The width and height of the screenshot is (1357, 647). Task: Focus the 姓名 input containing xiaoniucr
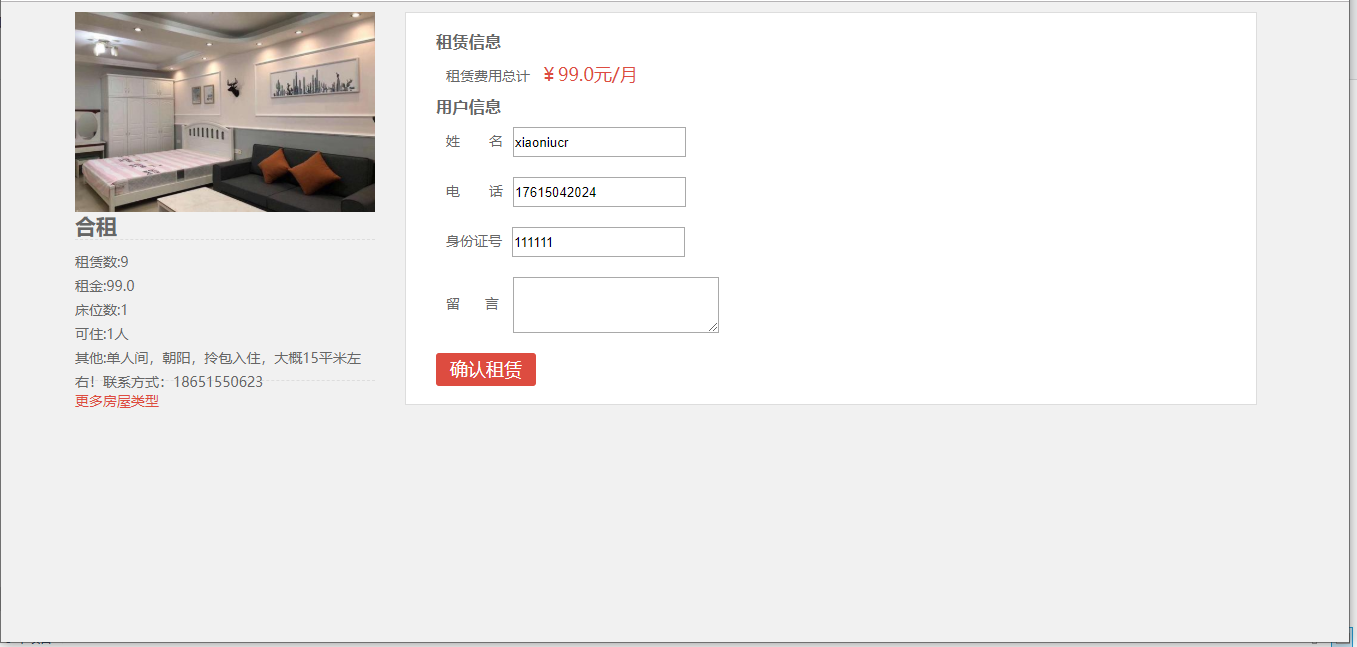pos(599,142)
